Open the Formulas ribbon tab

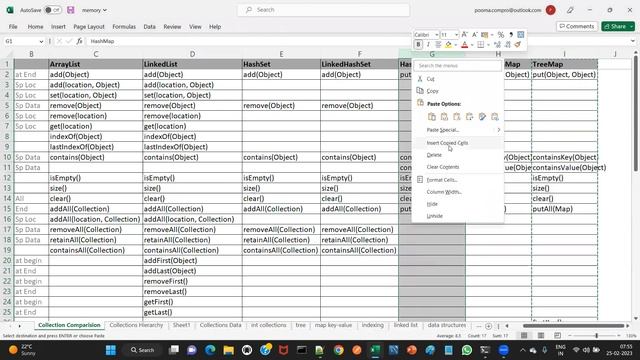point(124,27)
